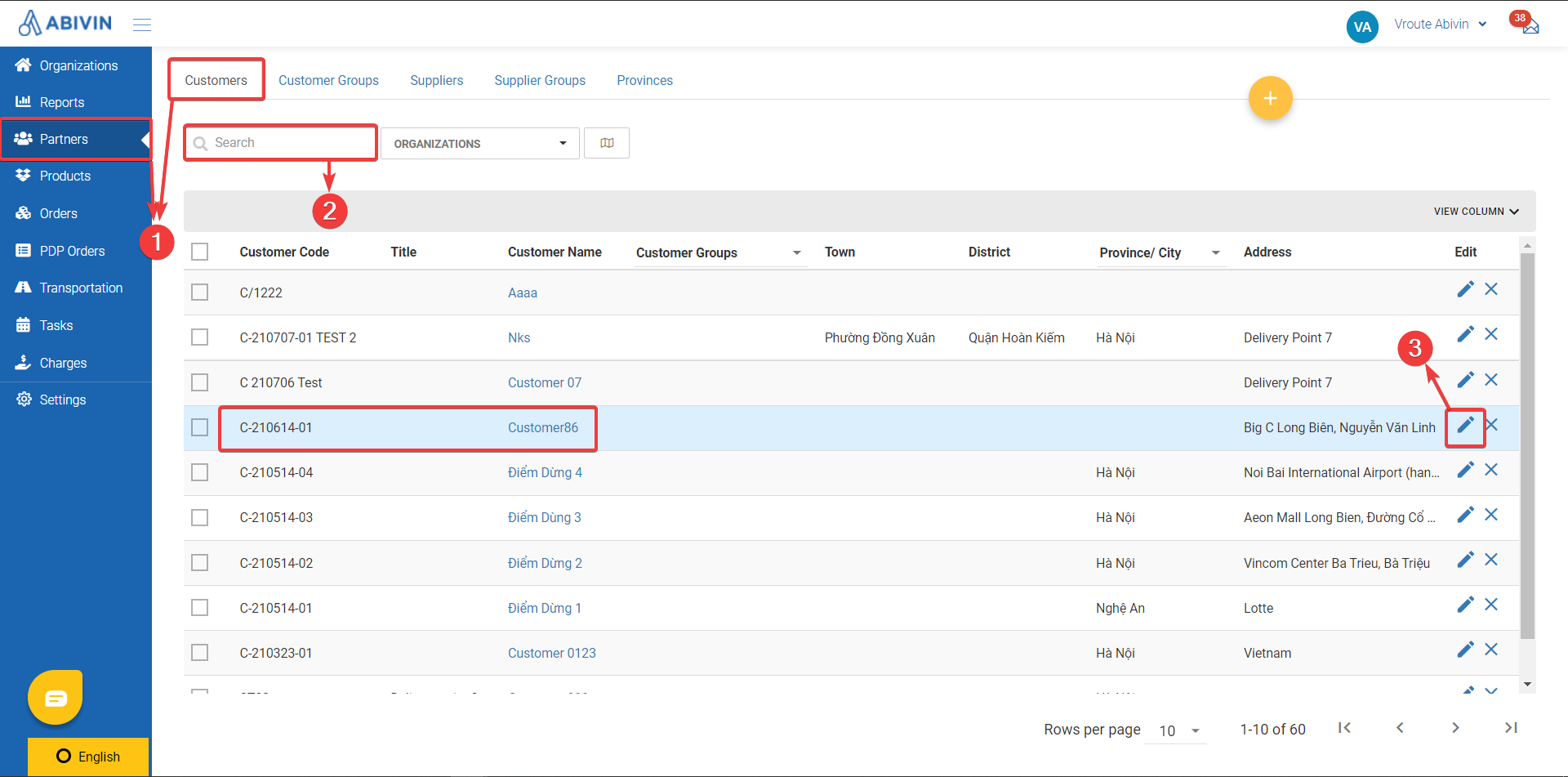This screenshot has width=1568, height=777.
Task: Go to the previous page of results
Action: coord(1400,728)
